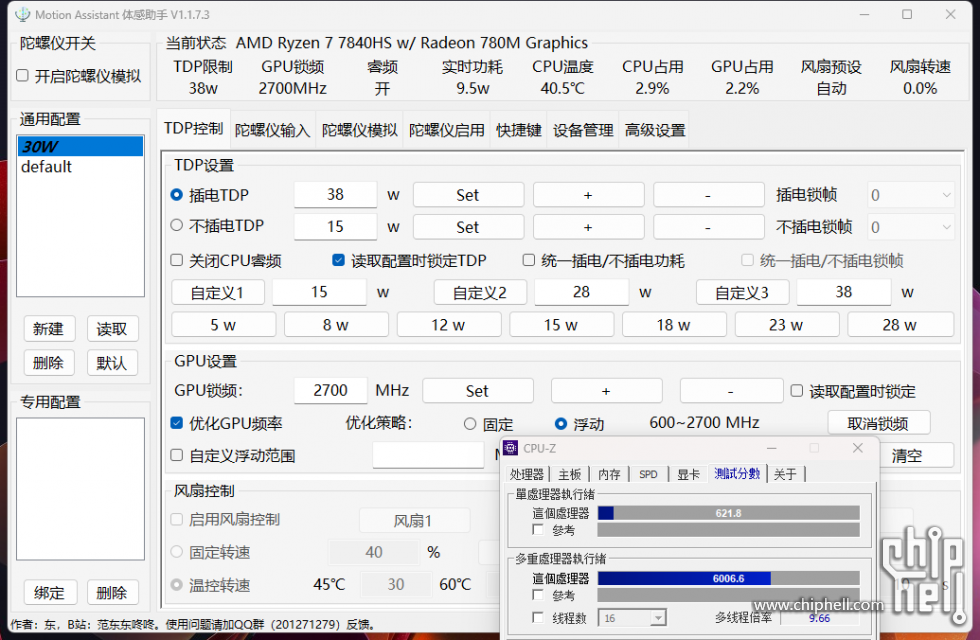Click Set button for 插电TDP

(468, 195)
